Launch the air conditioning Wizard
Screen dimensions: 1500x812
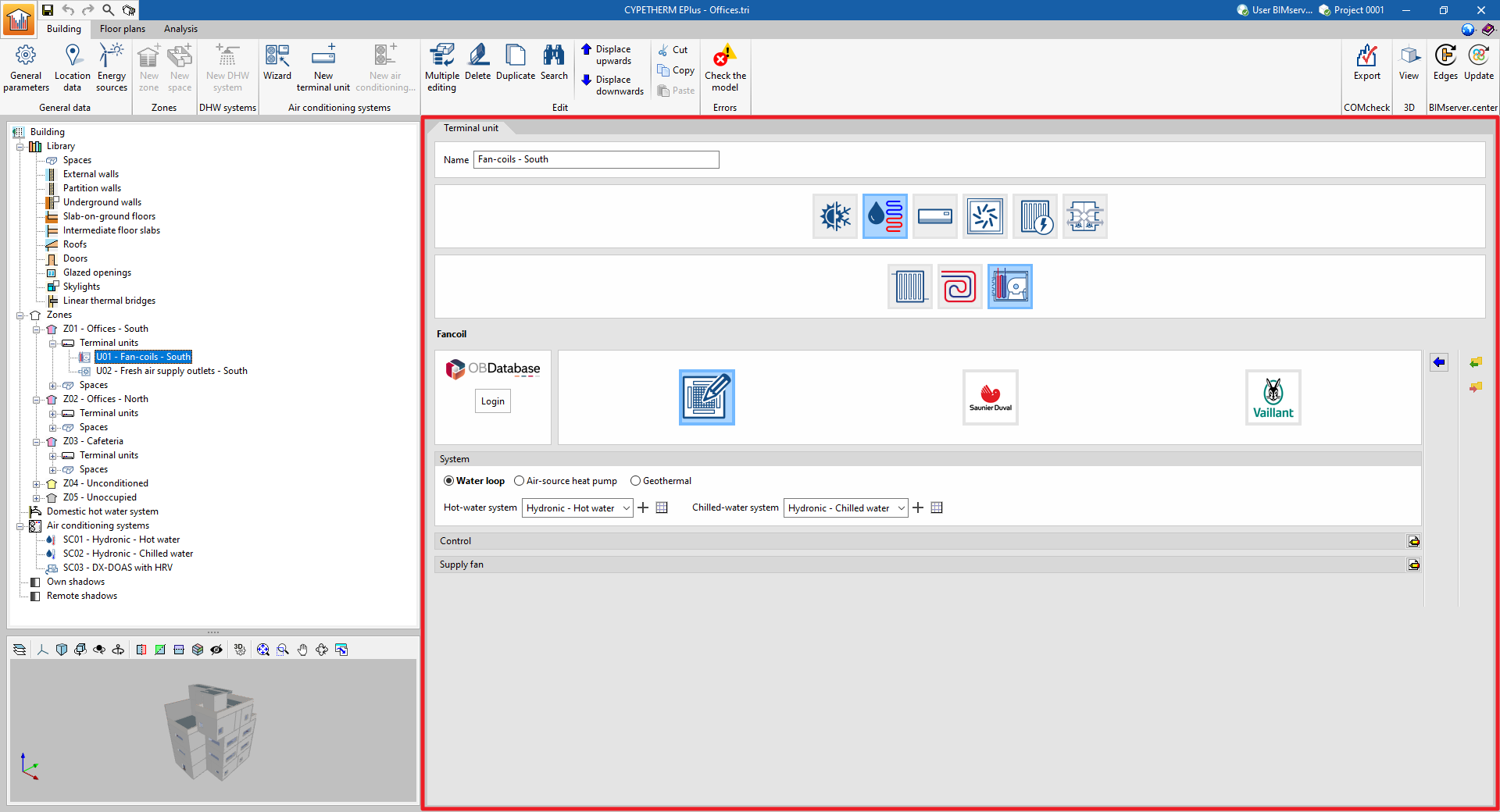coord(277,62)
